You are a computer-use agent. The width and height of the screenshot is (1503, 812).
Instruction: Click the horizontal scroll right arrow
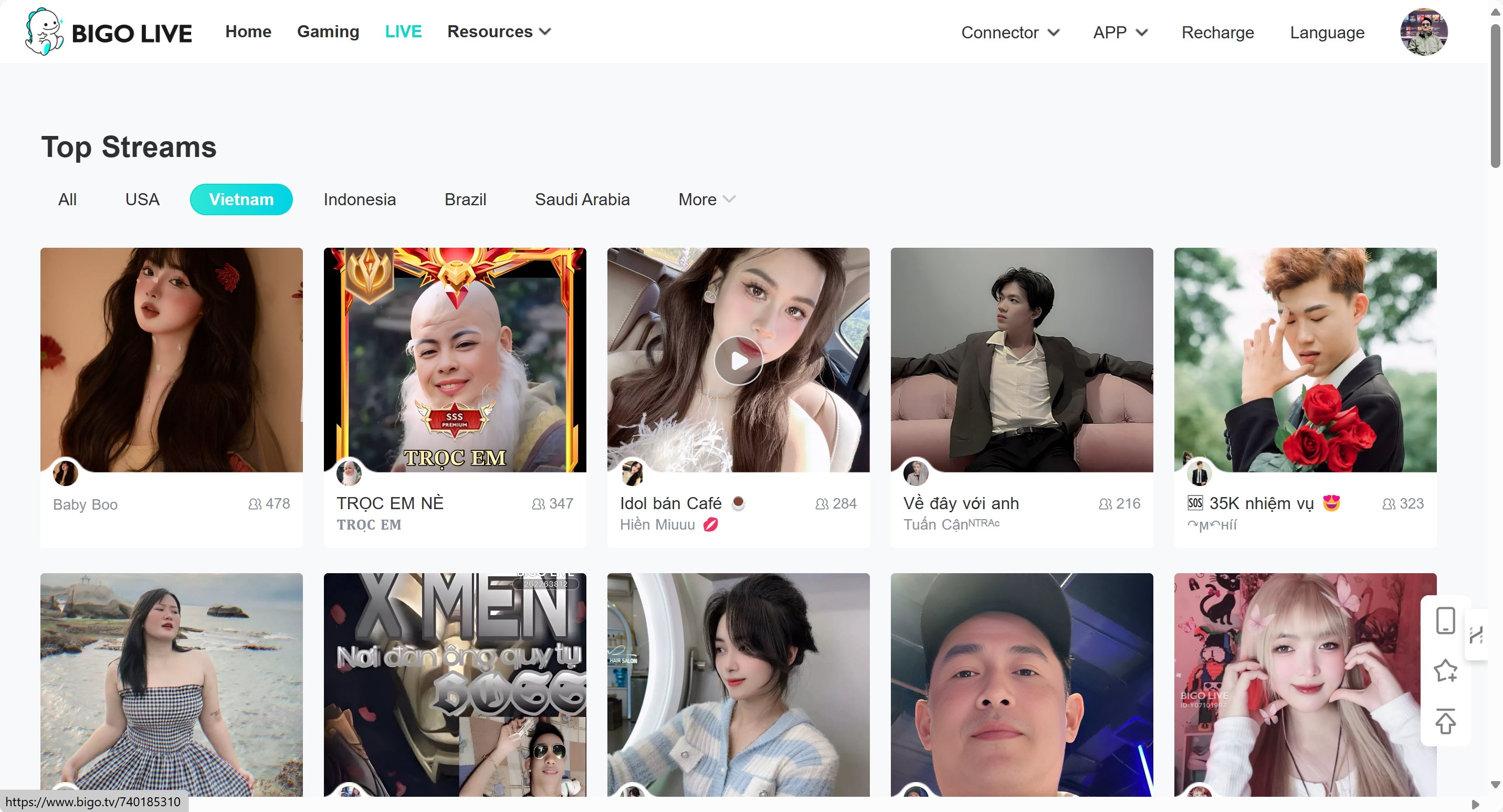point(1476,805)
